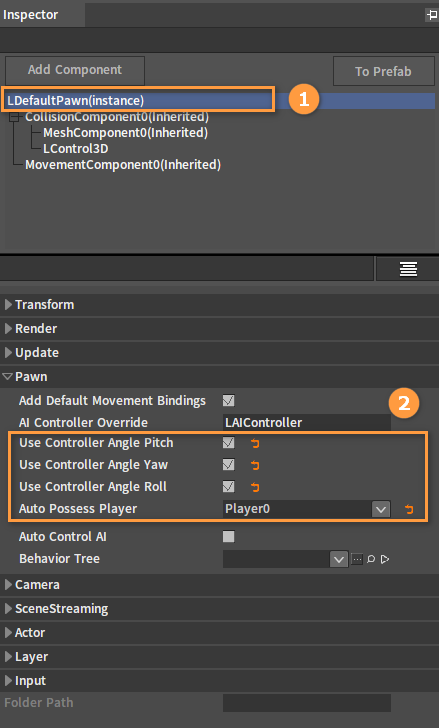Screen dimensions: 439x728
Task: Click the Behavior Tree play arrow icon
Action: point(385,559)
